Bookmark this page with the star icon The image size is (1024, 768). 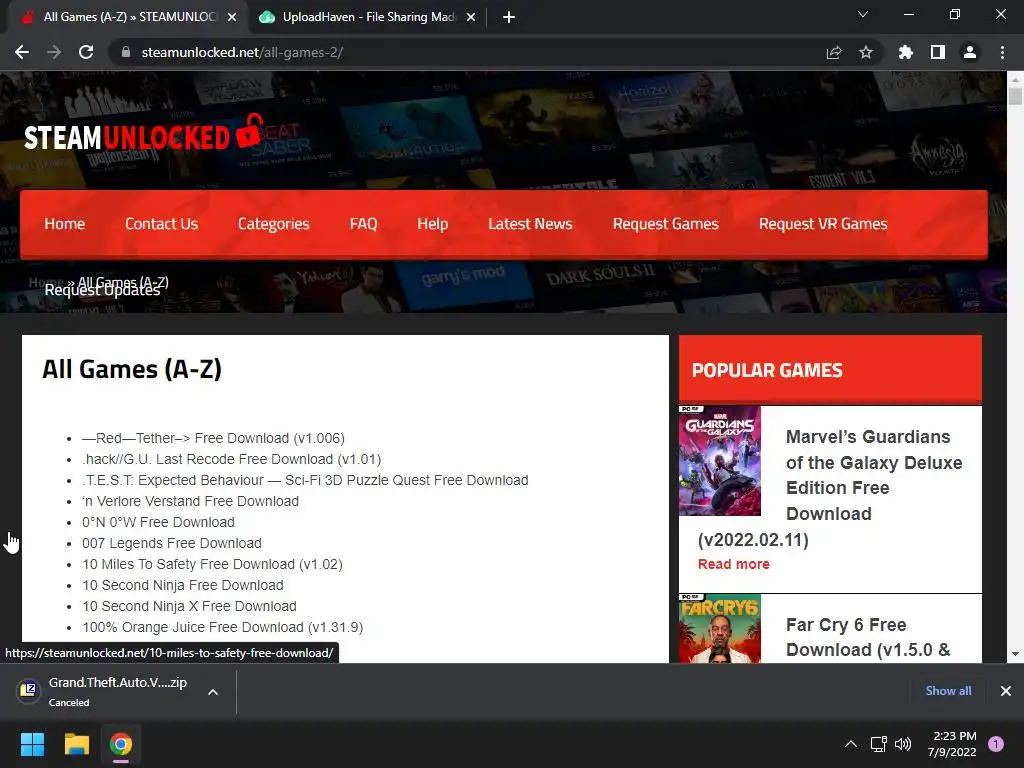click(x=866, y=52)
